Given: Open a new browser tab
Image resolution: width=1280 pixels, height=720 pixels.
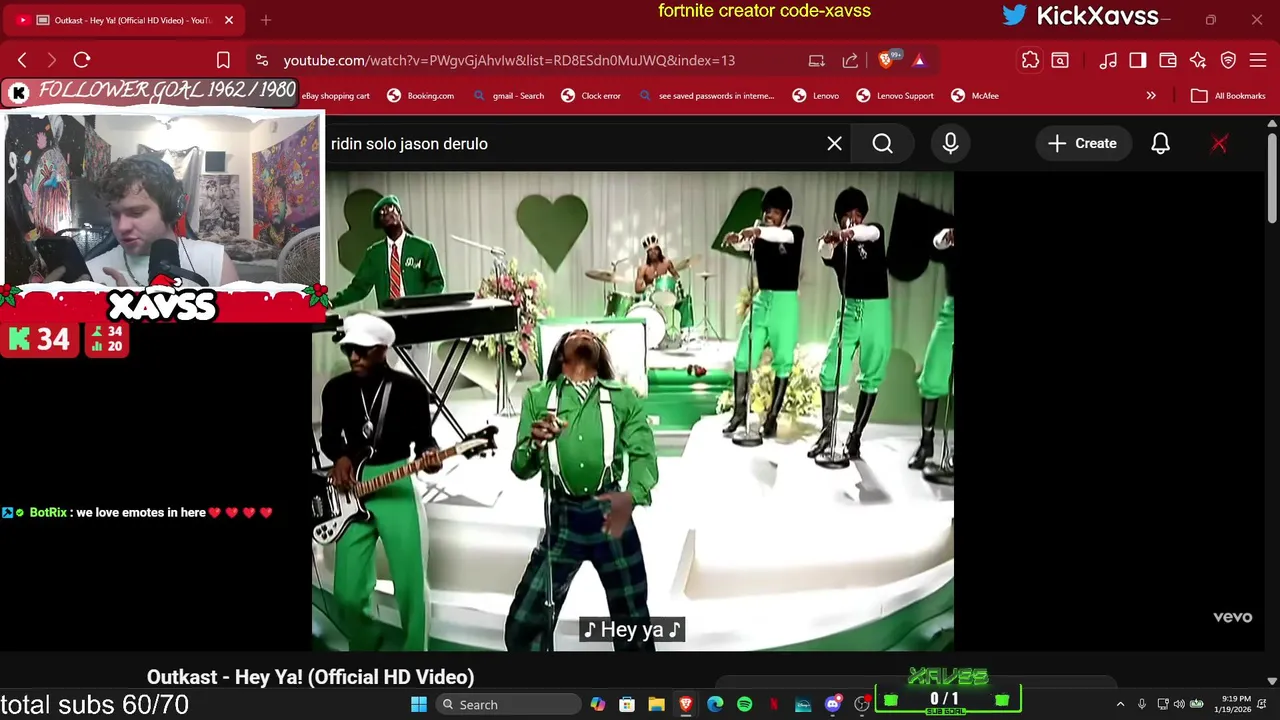Looking at the screenshot, I should (265, 20).
